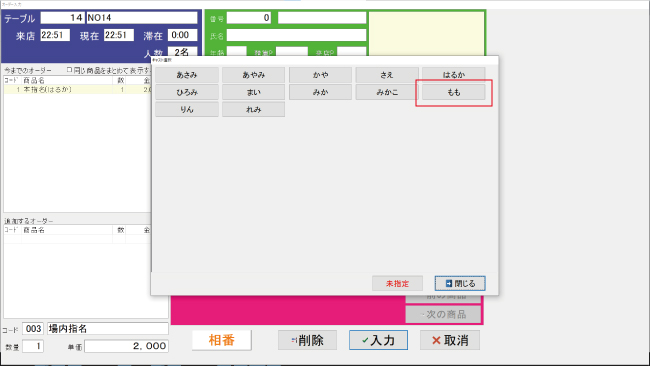
Task: Click the 次の商品 next item button
Action: (x=443, y=315)
